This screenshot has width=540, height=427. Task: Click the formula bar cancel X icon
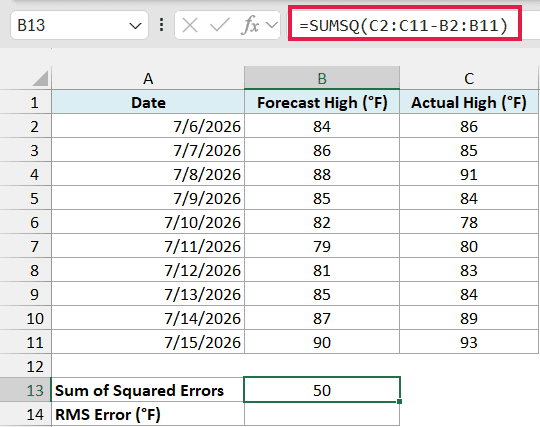[190, 25]
